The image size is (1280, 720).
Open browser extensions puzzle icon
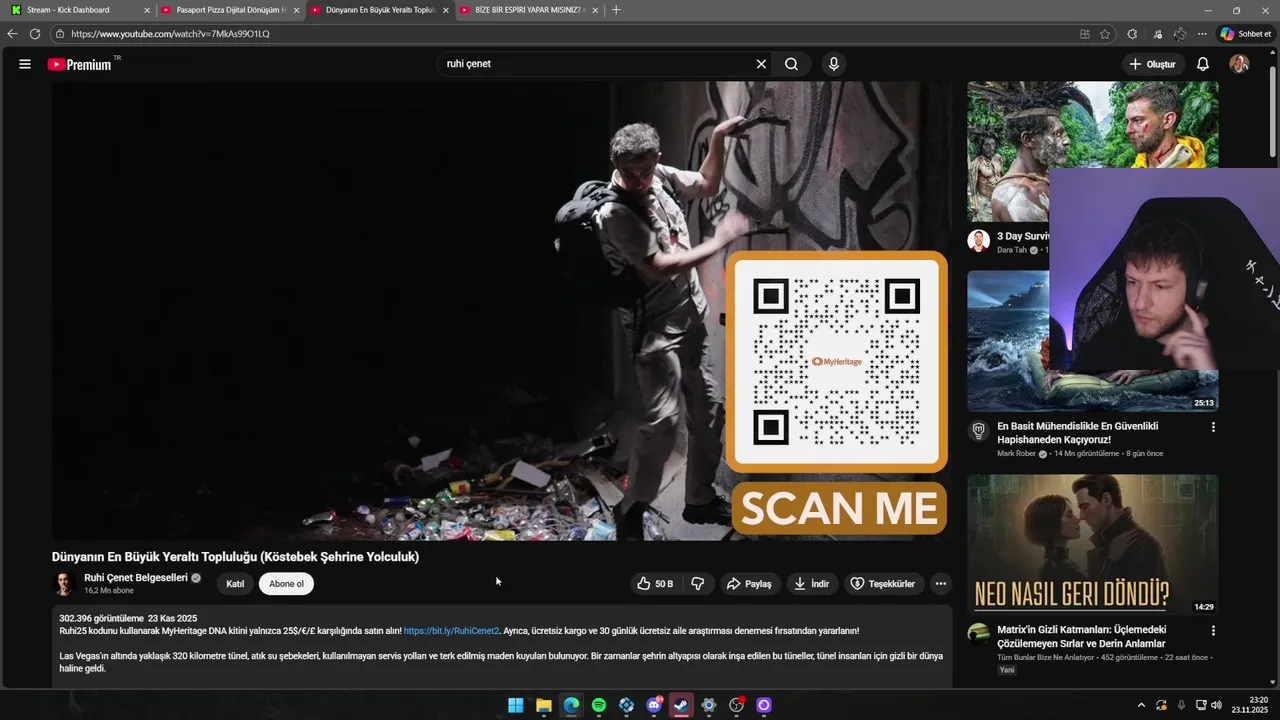pos(1132,34)
